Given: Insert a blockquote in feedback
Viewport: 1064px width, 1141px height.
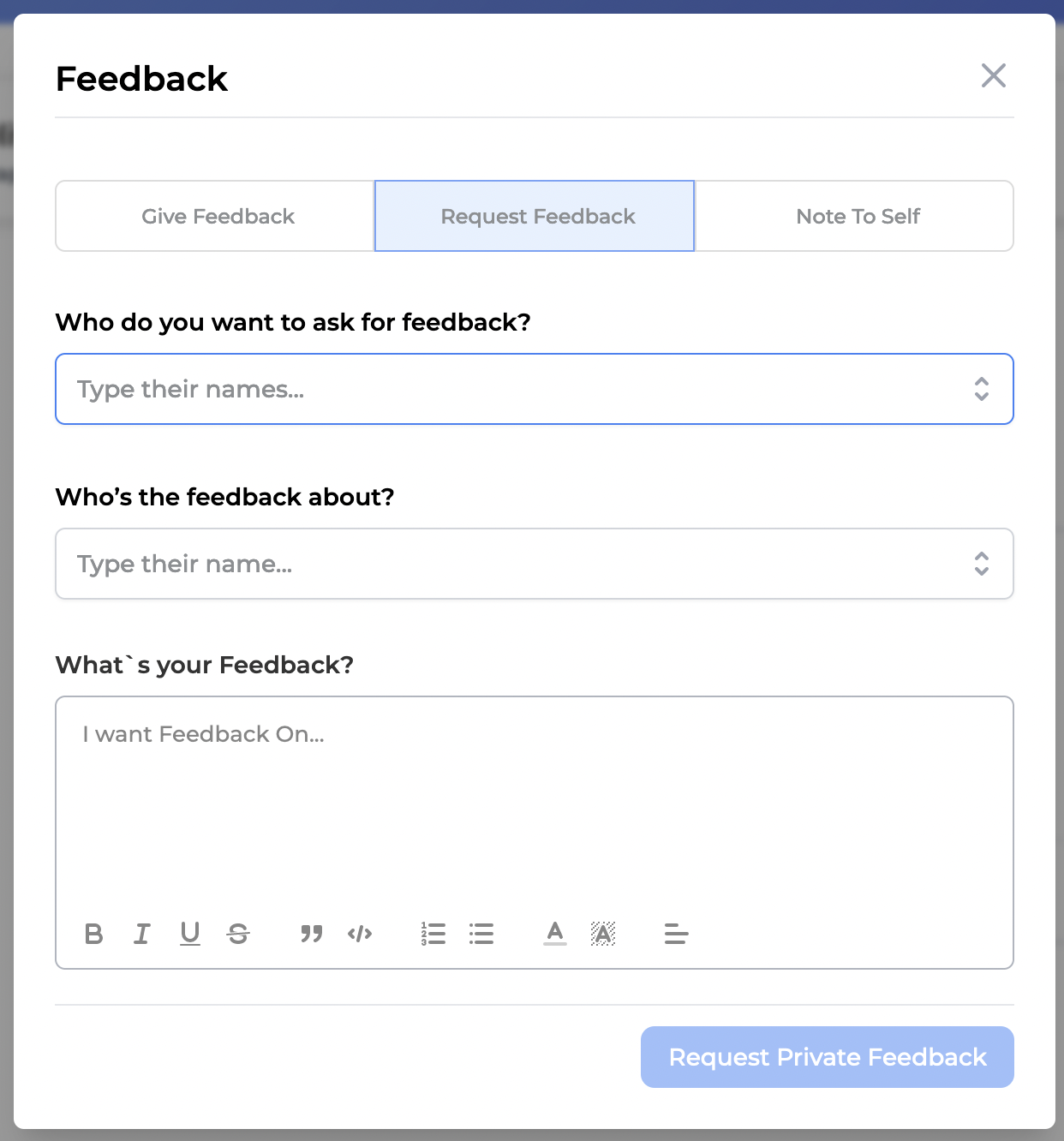Looking at the screenshot, I should click(312, 934).
